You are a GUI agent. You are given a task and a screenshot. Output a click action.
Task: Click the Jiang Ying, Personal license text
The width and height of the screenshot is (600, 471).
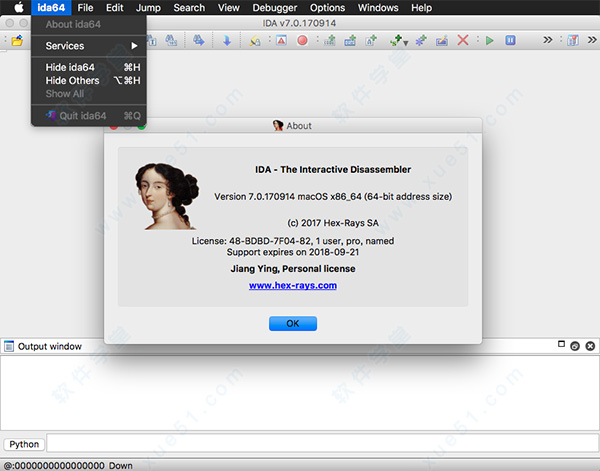[293, 269]
